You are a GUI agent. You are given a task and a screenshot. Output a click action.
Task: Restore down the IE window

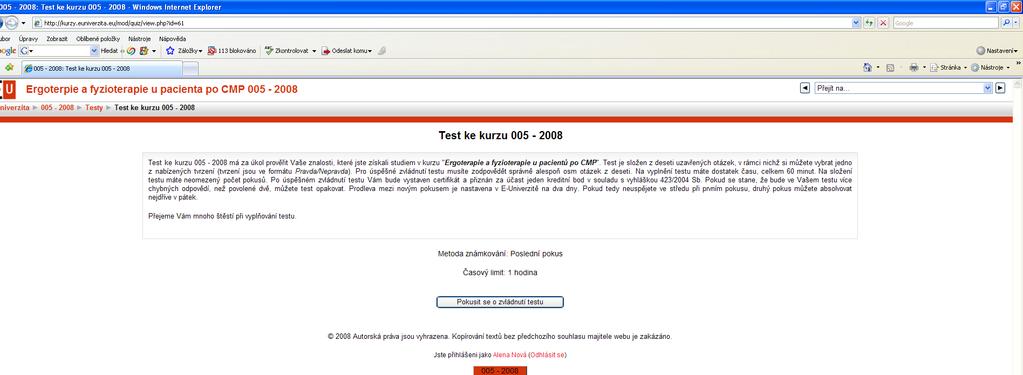(1003, 7)
